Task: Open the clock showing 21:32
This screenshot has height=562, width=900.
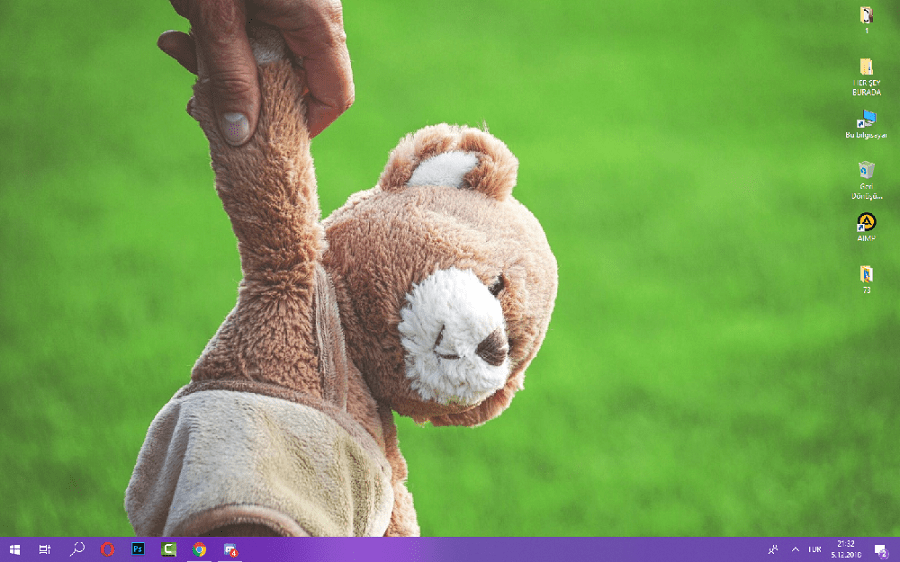Action: 846,549
